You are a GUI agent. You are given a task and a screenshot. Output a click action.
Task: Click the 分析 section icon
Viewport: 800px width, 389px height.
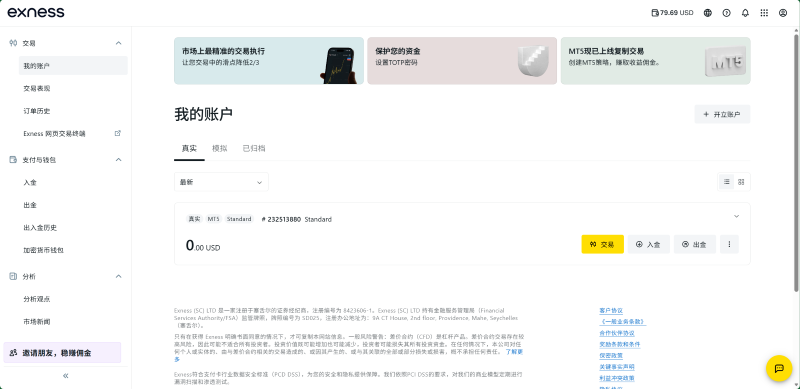(13, 276)
